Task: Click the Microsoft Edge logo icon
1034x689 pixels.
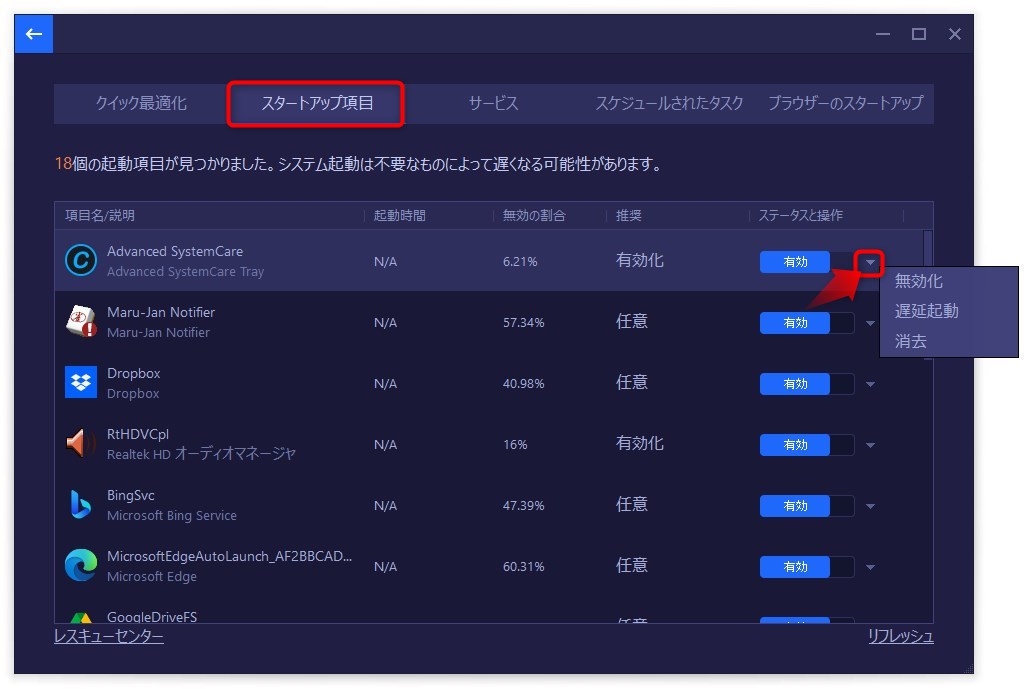Action: coord(81,565)
